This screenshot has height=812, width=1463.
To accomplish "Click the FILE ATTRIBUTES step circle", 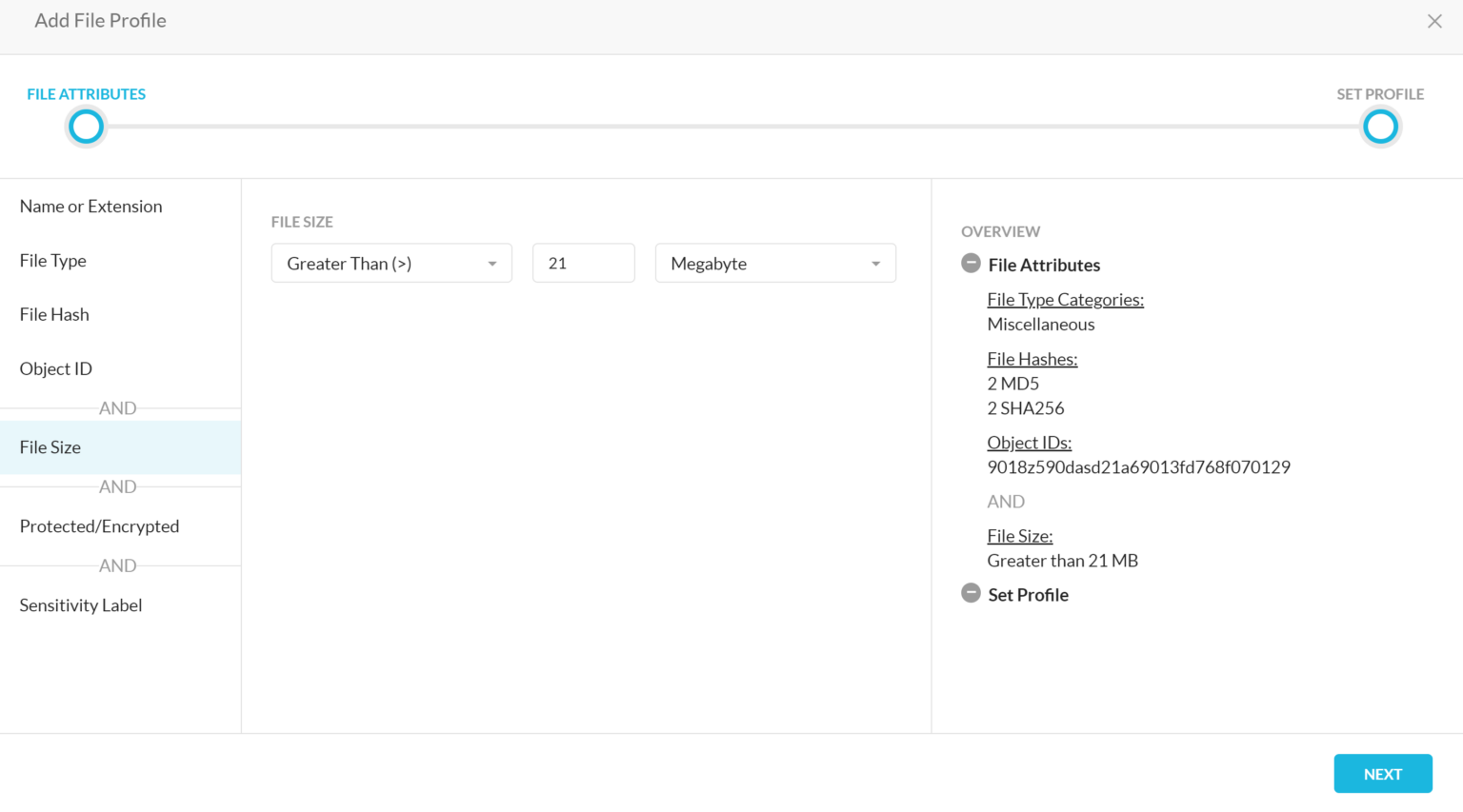I will [86, 126].
